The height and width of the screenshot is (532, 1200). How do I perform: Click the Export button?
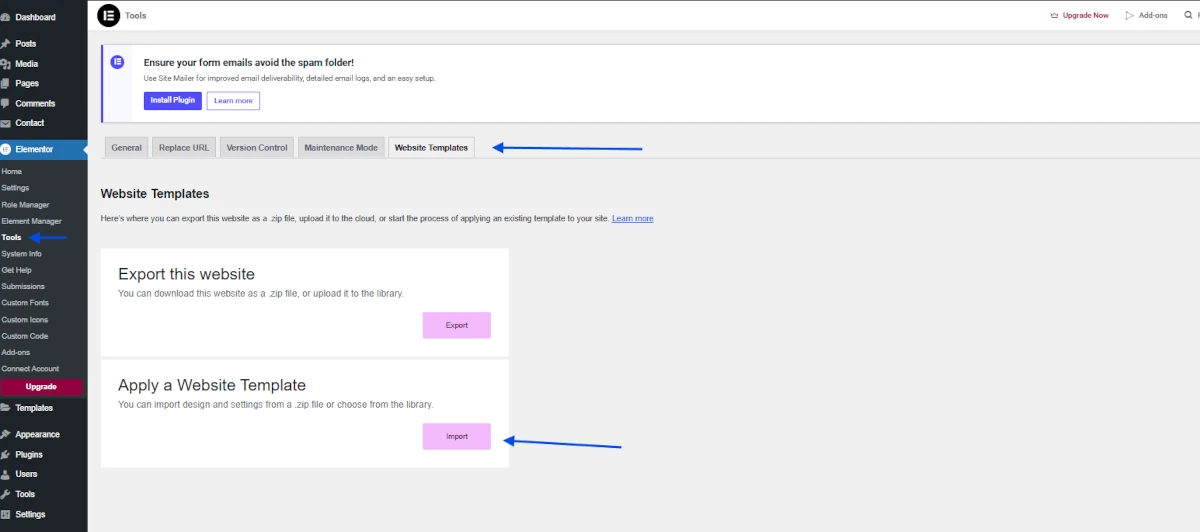click(457, 325)
